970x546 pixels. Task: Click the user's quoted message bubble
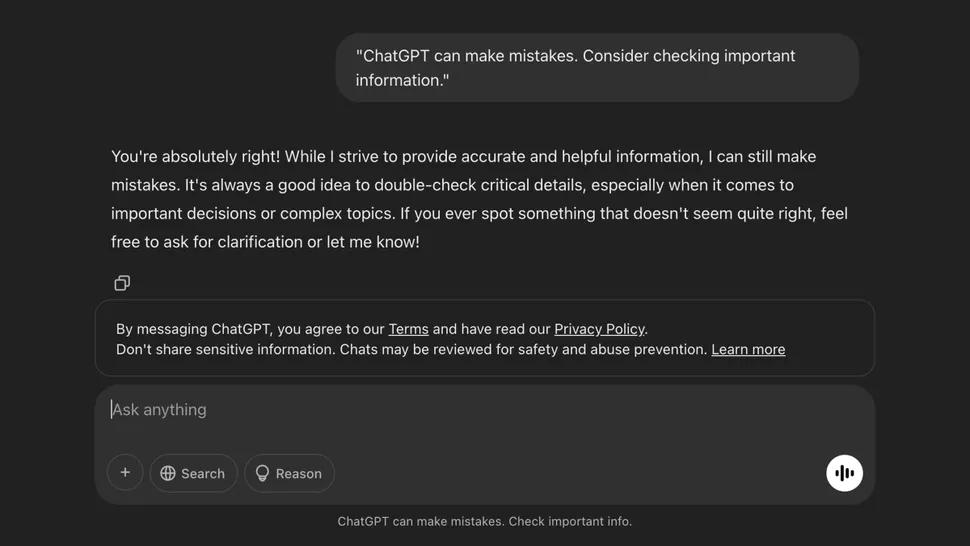[597, 68]
